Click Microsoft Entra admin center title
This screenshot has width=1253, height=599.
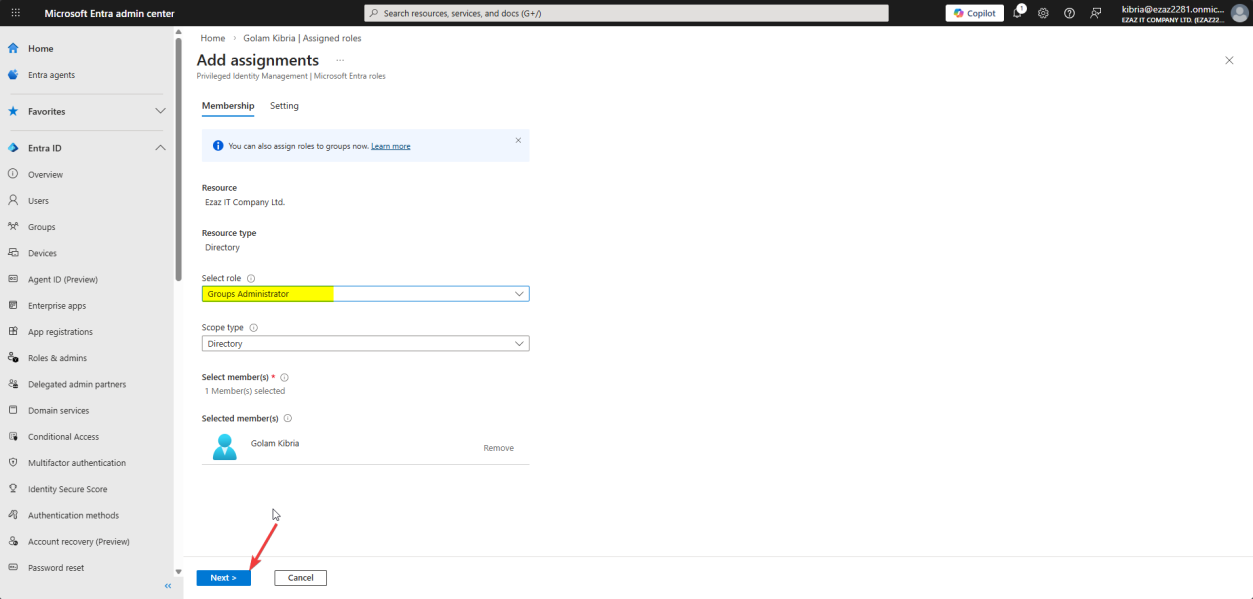[x=109, y=13]
